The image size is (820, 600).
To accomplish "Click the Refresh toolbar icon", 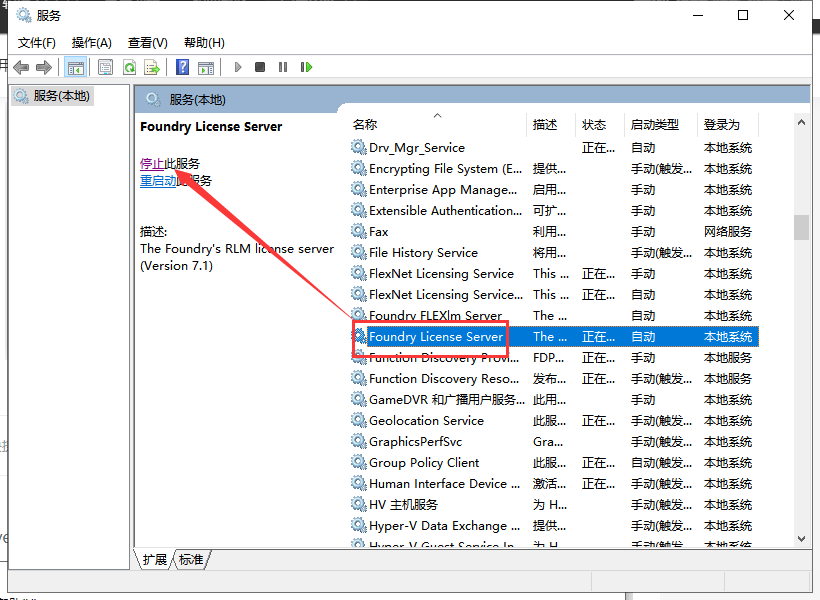I will pos(129,67).
